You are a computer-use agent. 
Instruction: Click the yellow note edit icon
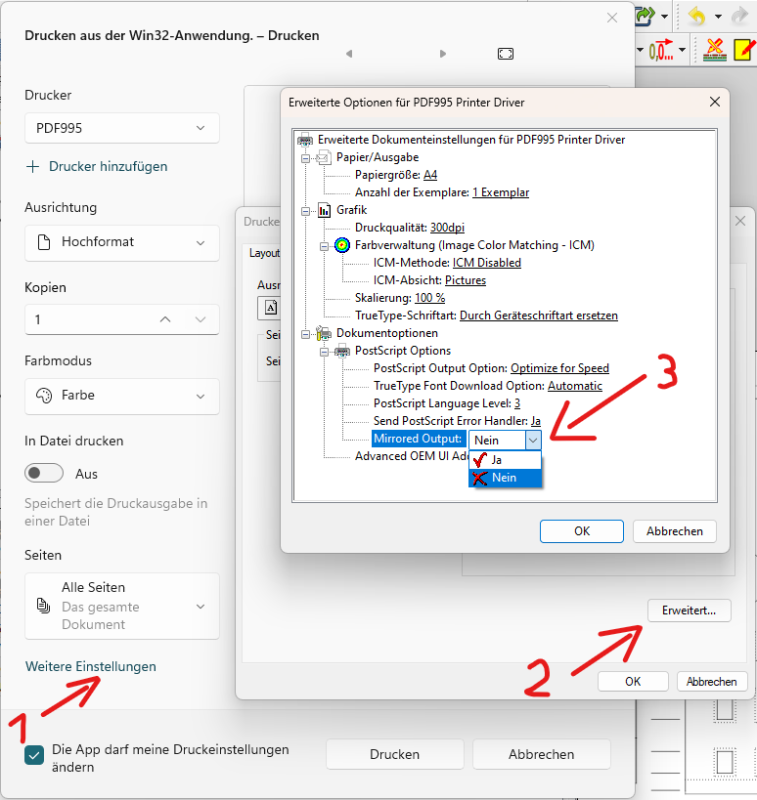click(x=744, y=48)
